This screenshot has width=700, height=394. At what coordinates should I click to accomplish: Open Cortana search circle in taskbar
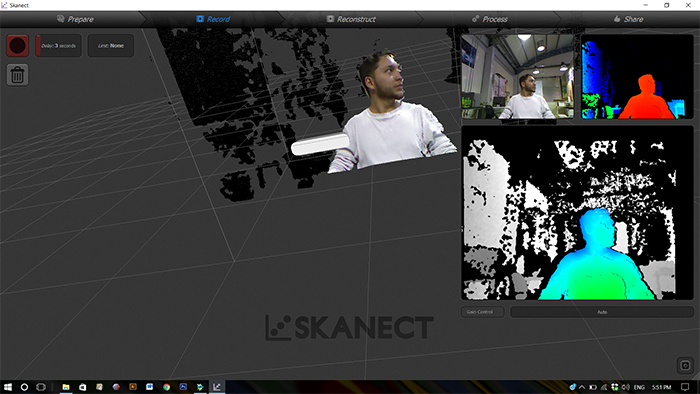click(25, 387)
